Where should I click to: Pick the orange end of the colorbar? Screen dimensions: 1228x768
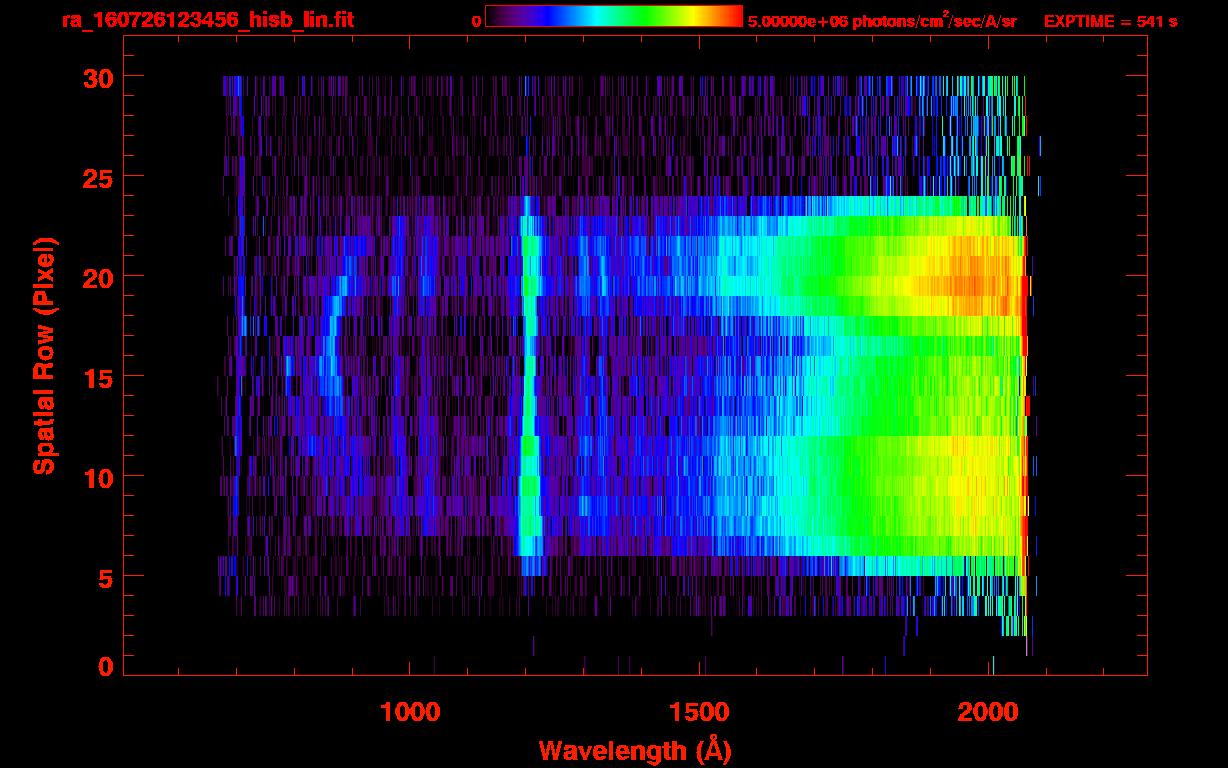(x=728, y=16)
